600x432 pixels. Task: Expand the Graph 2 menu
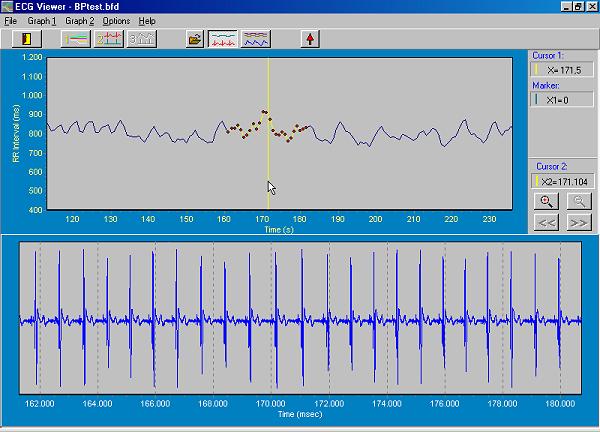80,20
